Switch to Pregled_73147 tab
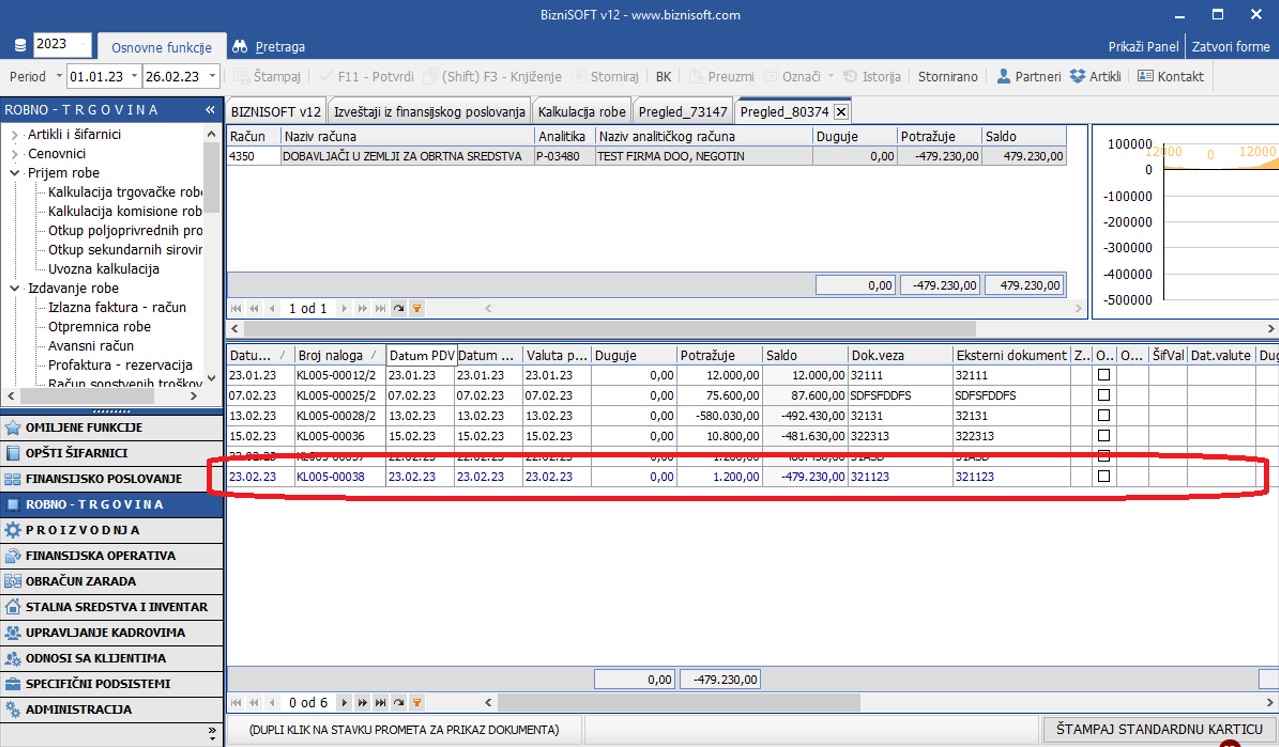1279x747 pixels. [x=683, y=111]
